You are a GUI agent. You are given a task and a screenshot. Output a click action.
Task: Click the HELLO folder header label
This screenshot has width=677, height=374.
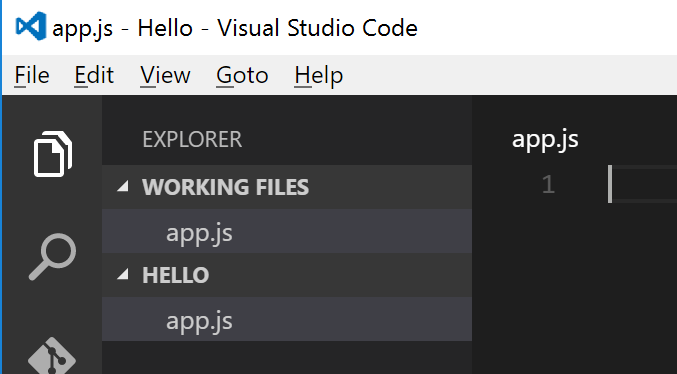click(x=175, y=275)
